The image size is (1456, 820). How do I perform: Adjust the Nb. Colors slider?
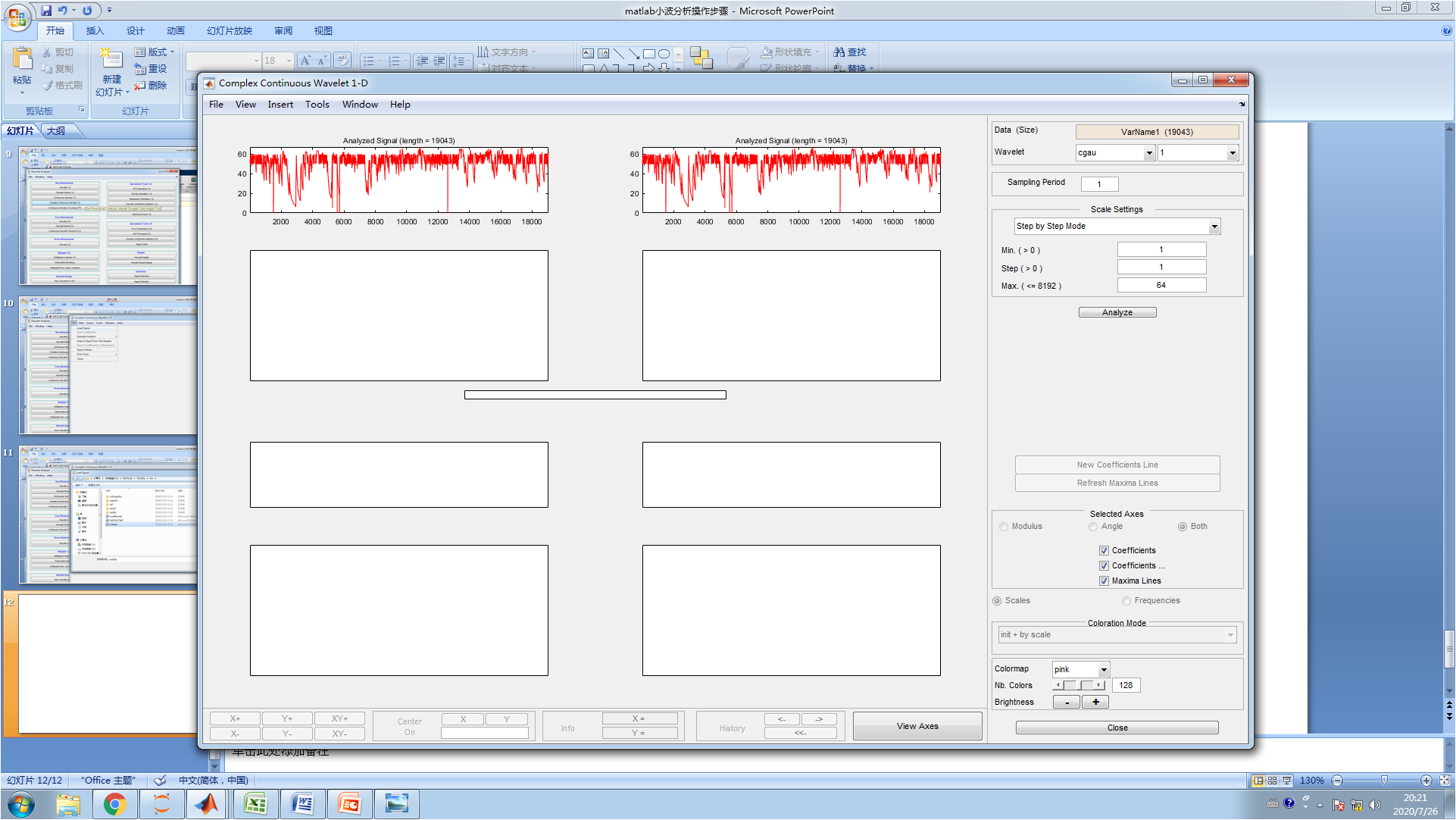pos(1078,684)
